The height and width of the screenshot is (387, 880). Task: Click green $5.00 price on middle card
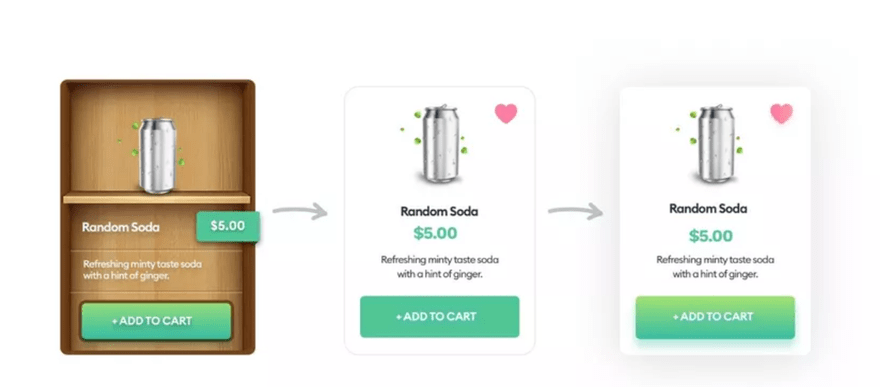436,233
